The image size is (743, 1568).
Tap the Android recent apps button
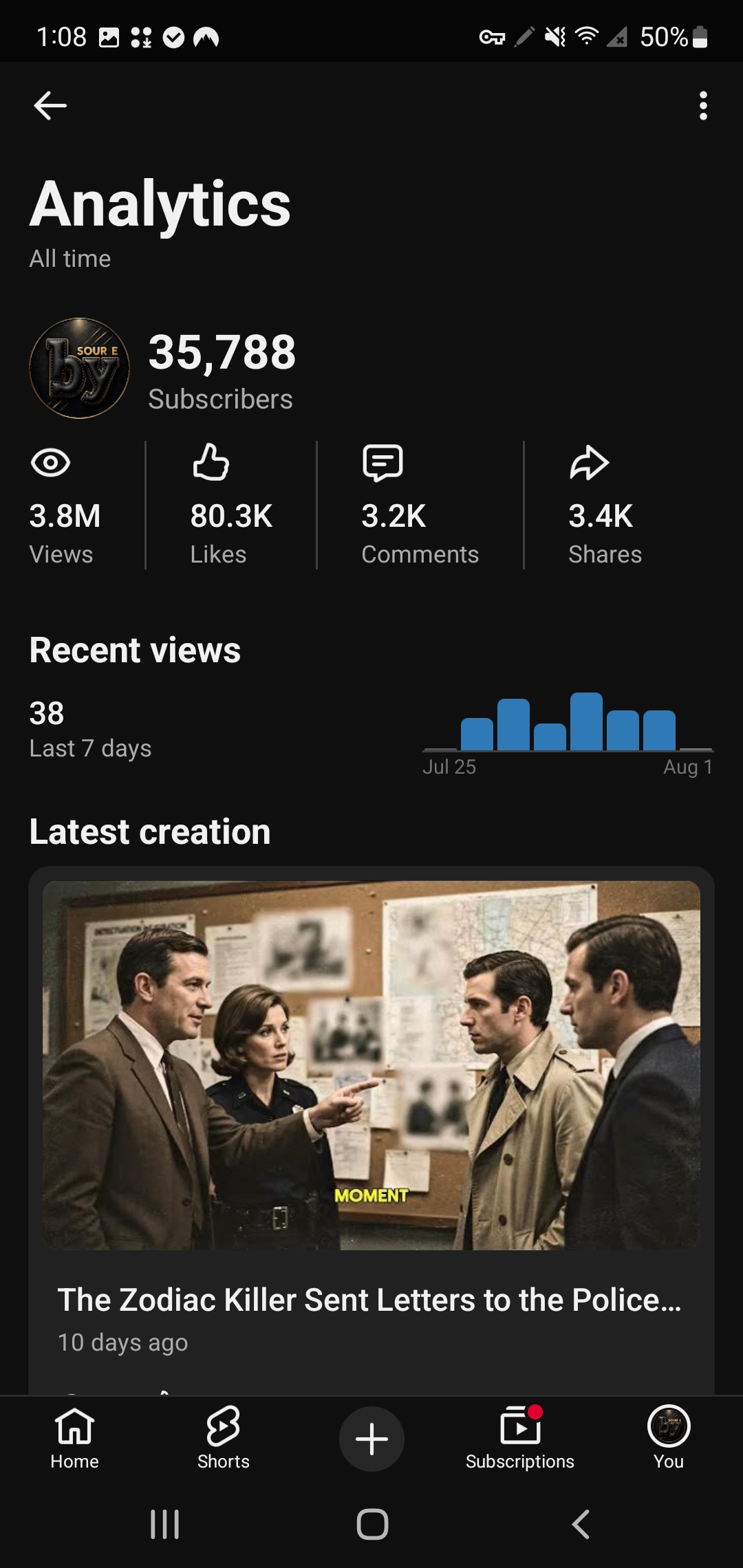pyautogui.click(x=165, y=1524)
